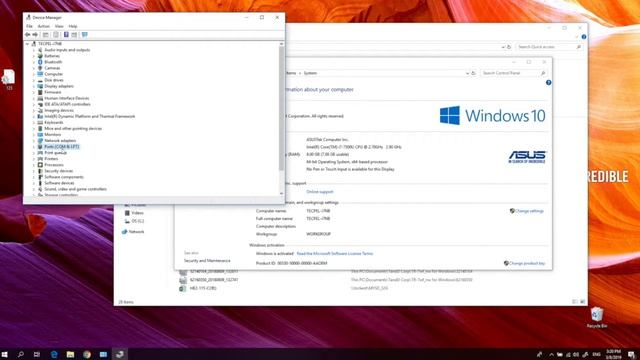This screenshot has width=640, height=360.
Task: Read the Microsoft Software License Terms link
Action: 335,253
